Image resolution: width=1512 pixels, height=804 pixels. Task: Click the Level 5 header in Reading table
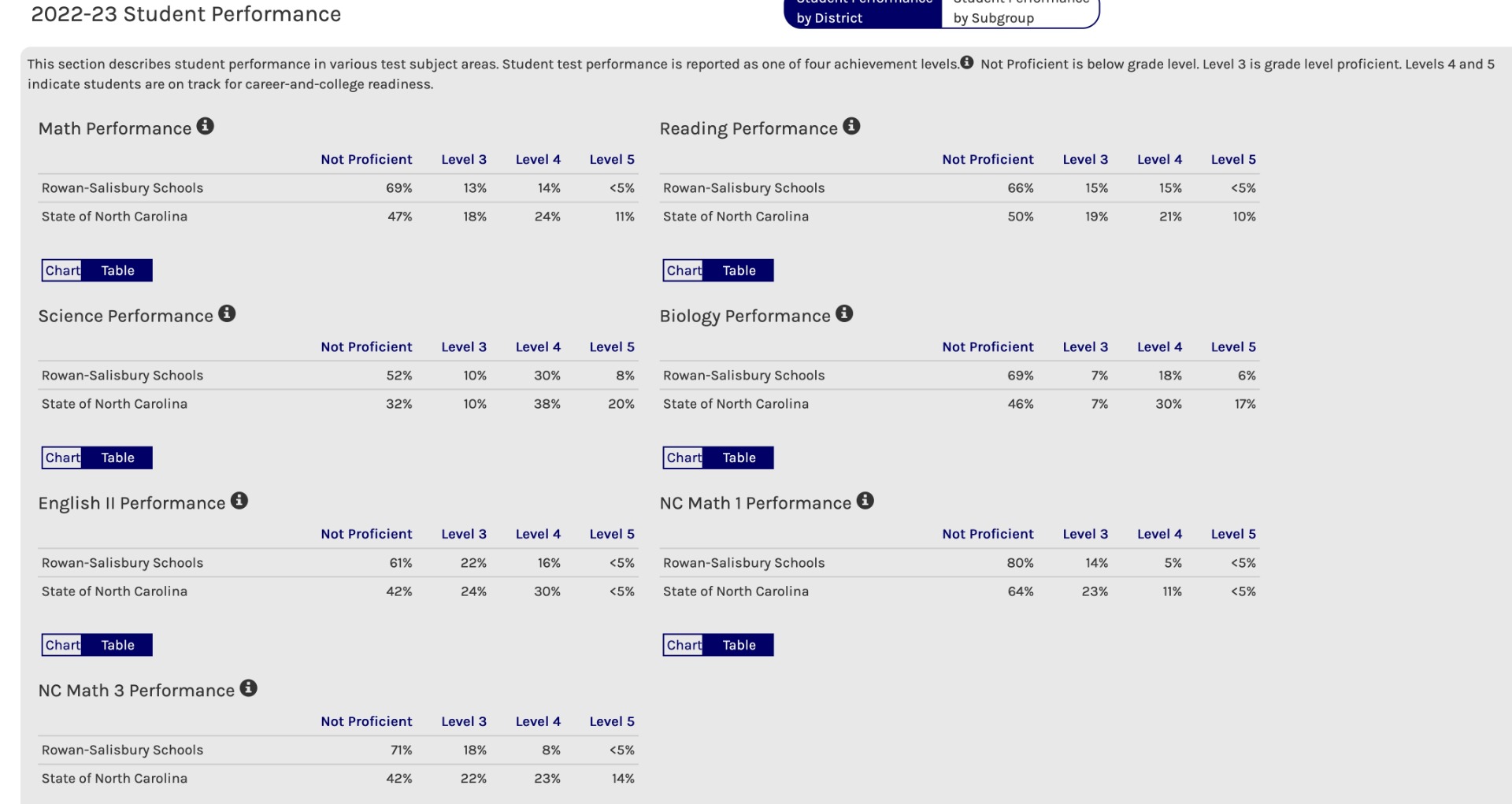pyautogui.click(x=1233, y=159)
